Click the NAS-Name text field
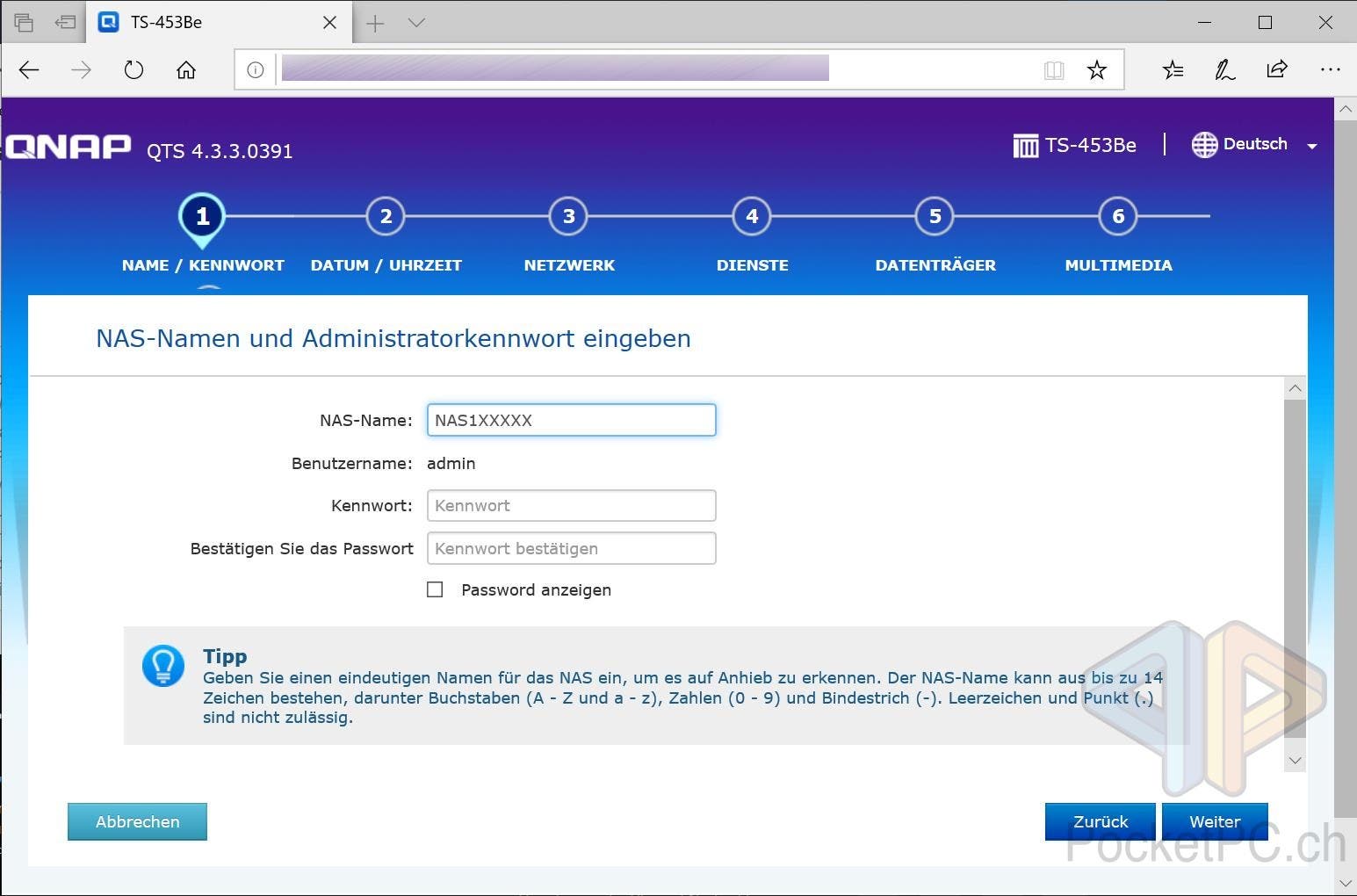Screen dimensions: 1357x896 [x=571, y=420]
